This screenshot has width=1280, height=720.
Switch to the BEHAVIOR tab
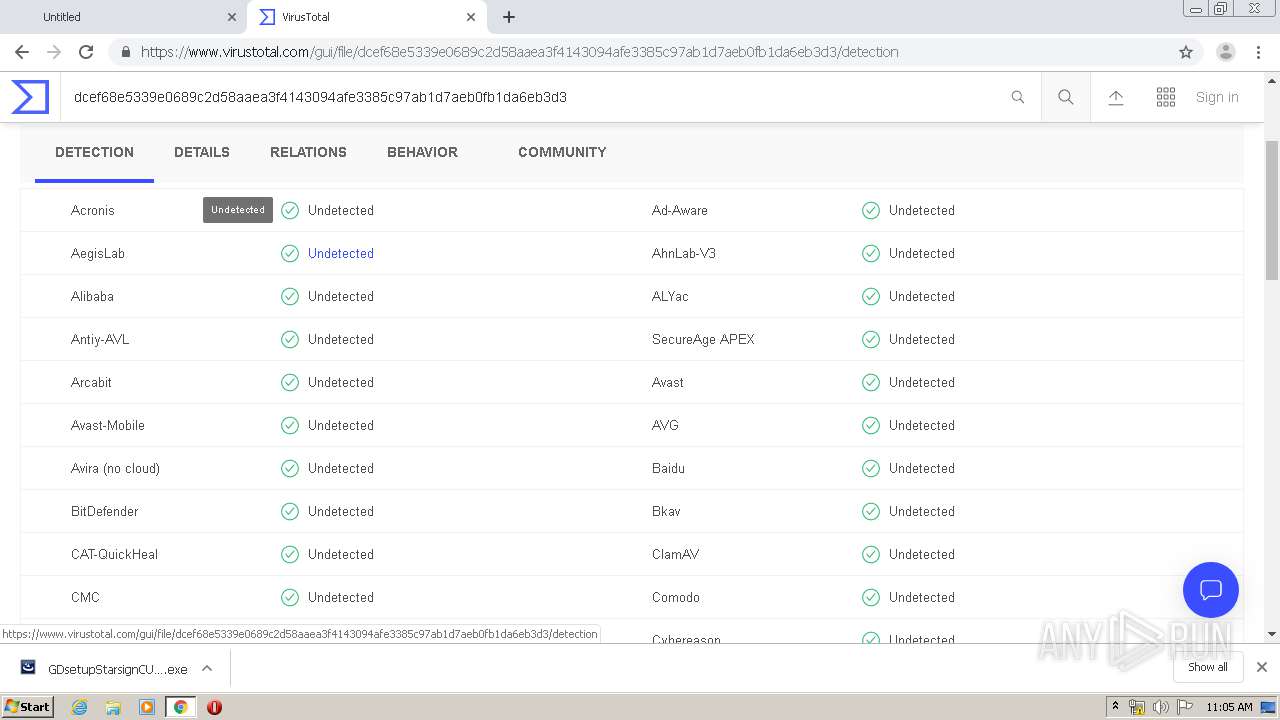(422, 152)
